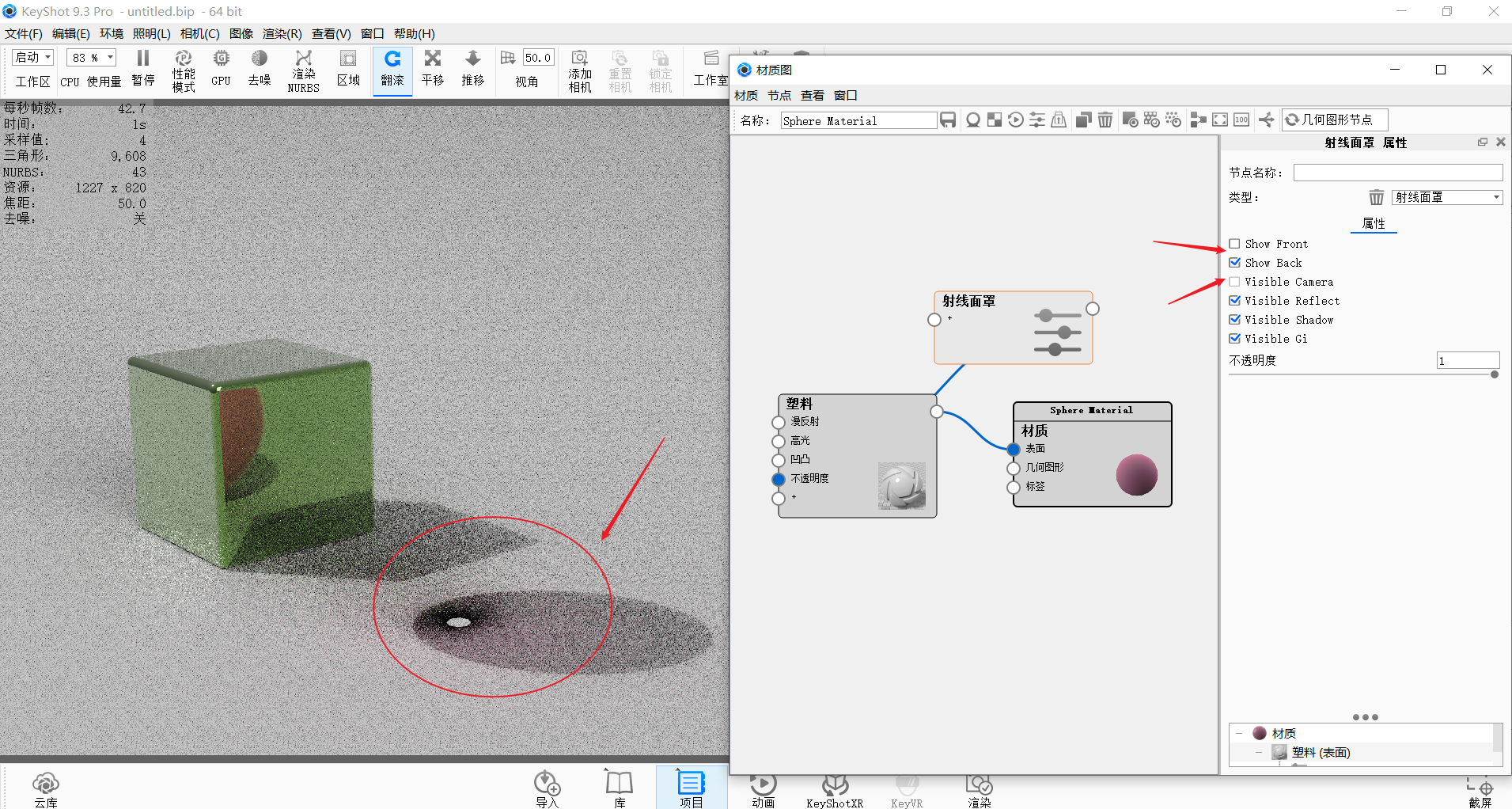Click the sliders utility node icon
Viewport: 1512px width, 809px height.
[1037, 120]
